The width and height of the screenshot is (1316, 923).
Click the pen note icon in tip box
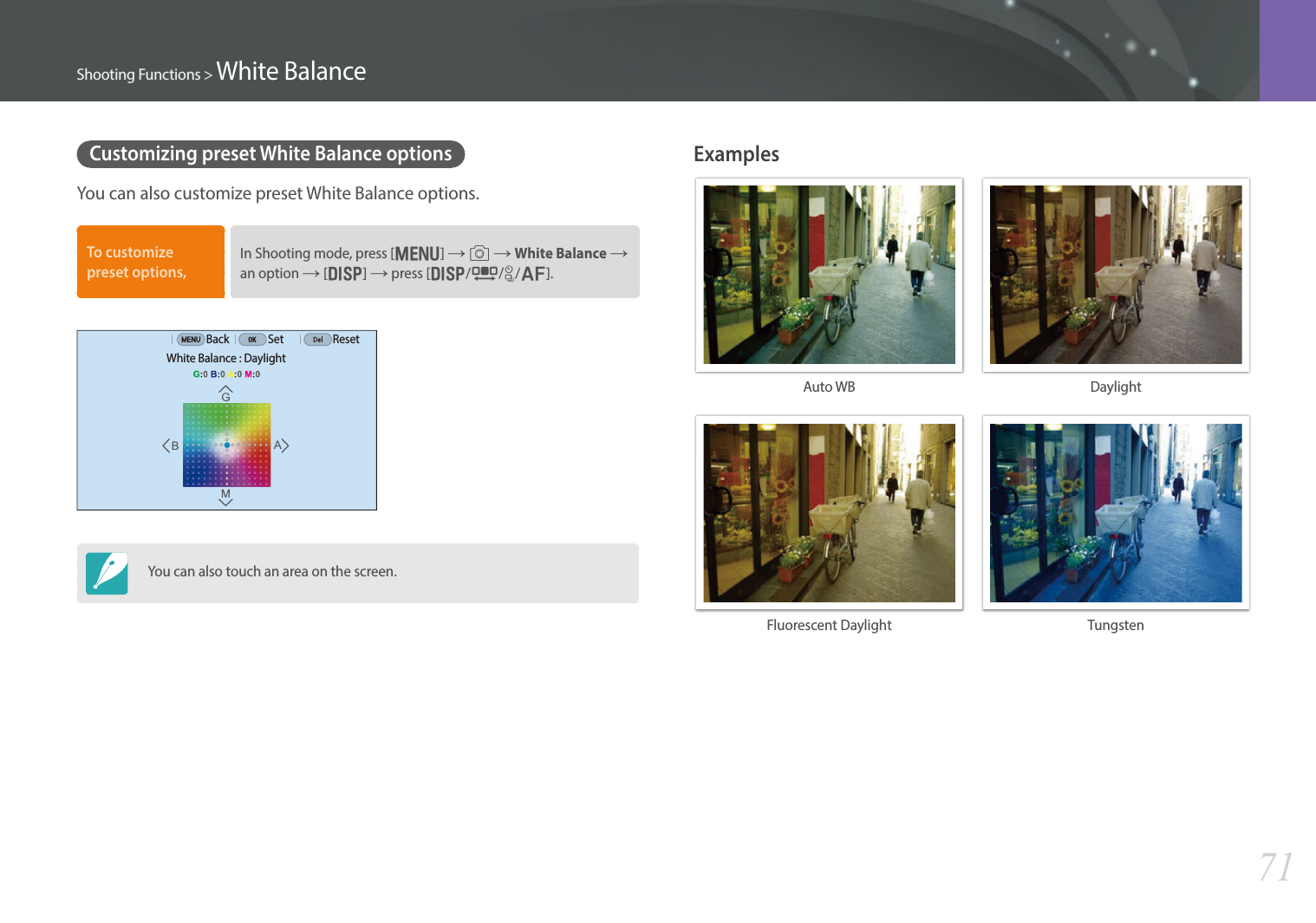pos(107,573)
